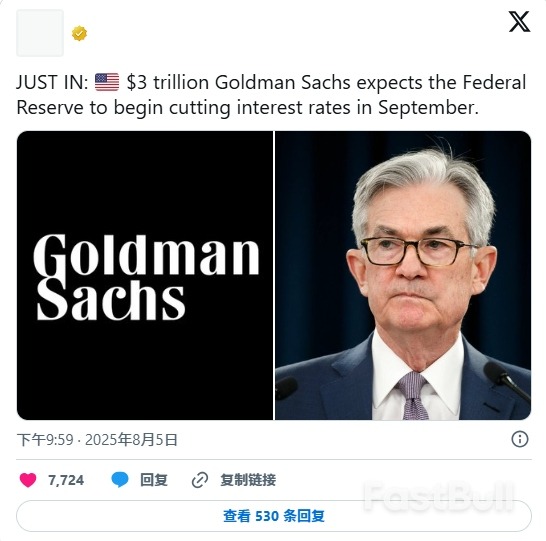This screenshot has height=541, width=546.
Task: Click the 7,724 likes count
Action: (x=66, y=480)
